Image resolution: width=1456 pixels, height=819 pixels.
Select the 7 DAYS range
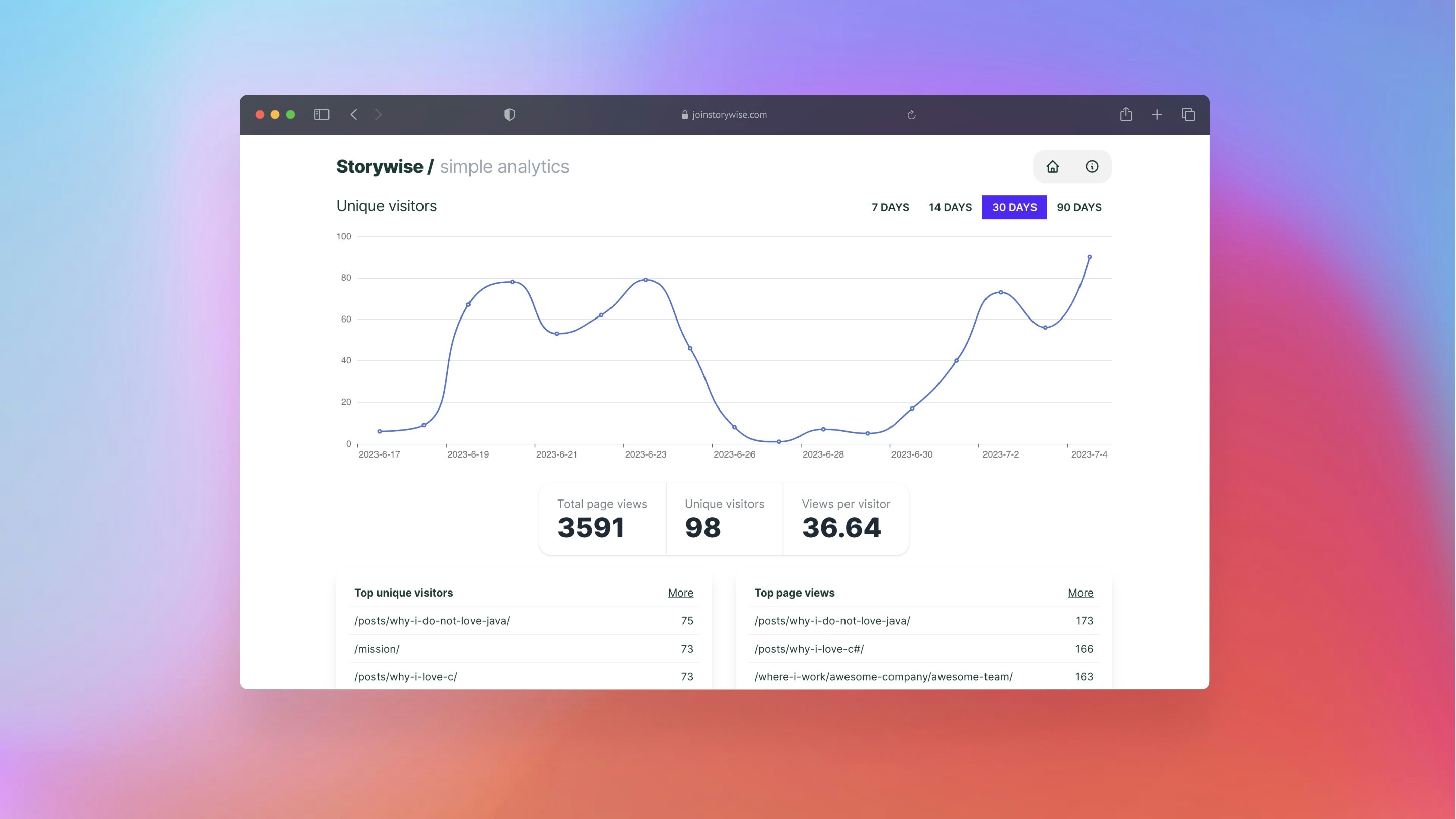click(890, 207)
